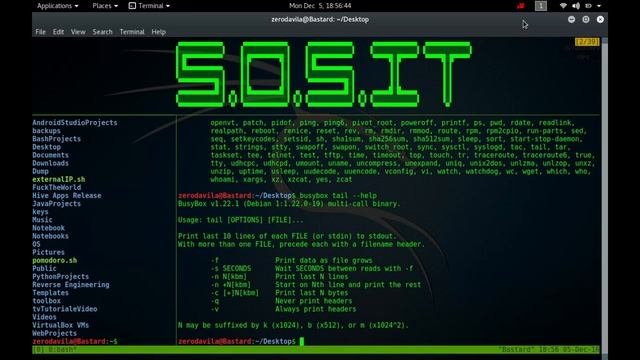Open the Search menu
The width and height of the screenshot is (640, 360).
[x=102, y=32]
